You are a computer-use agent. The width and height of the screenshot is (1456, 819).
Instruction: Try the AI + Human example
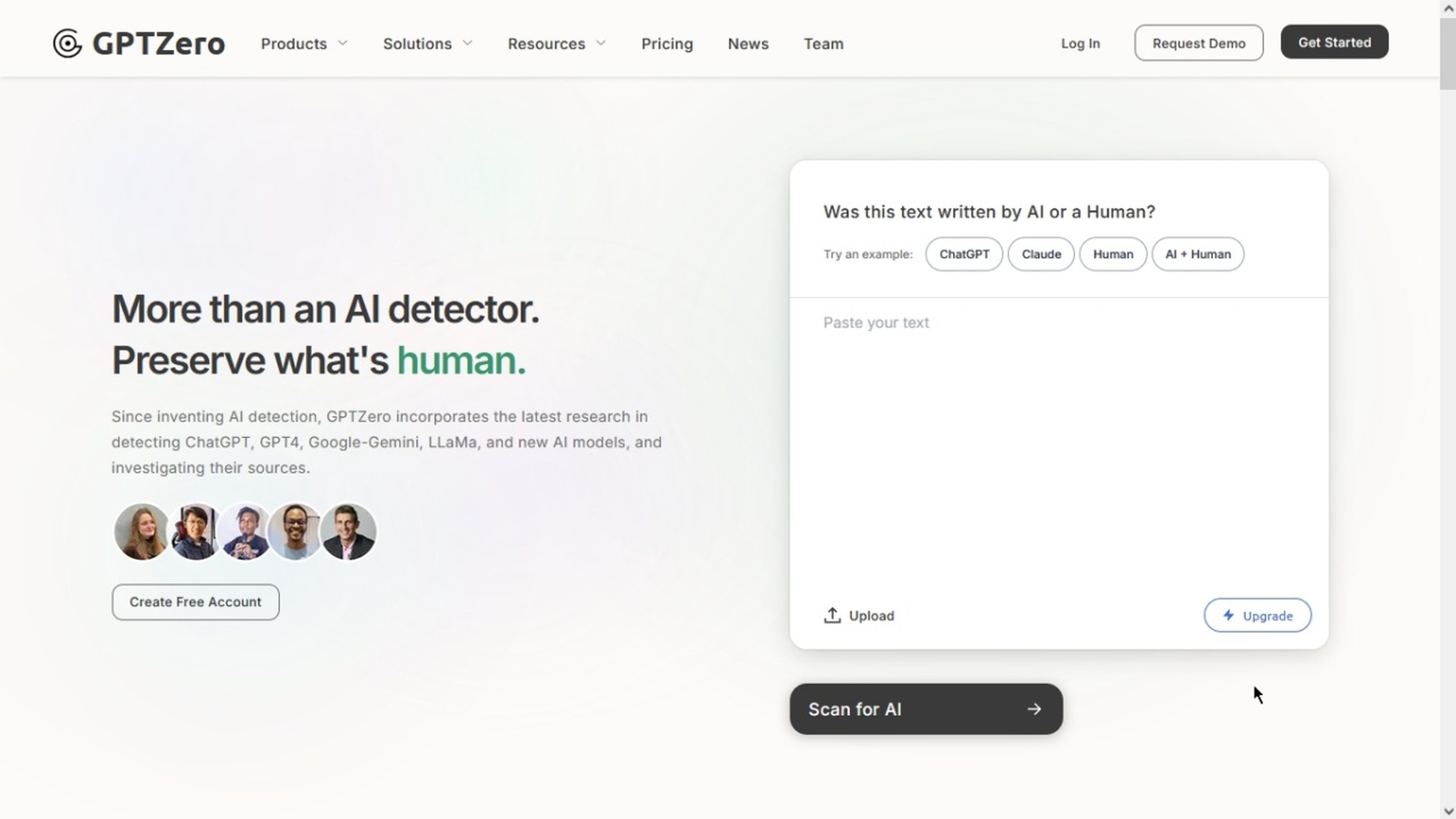1198,254
